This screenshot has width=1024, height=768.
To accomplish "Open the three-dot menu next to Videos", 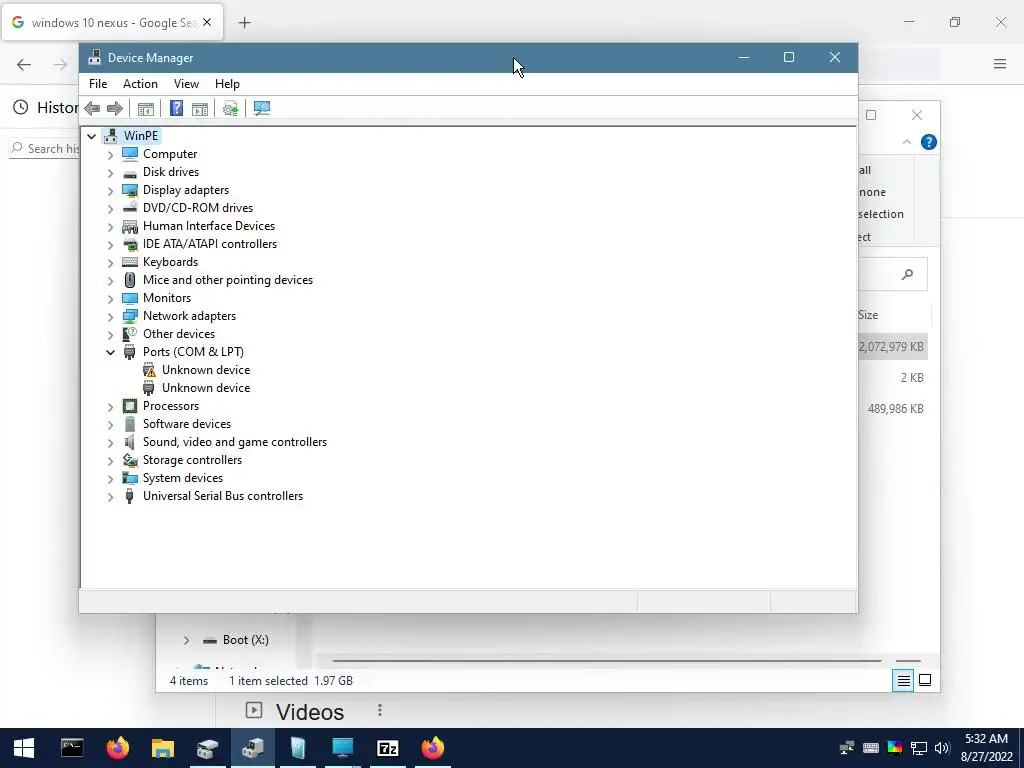I will point(379,710).
